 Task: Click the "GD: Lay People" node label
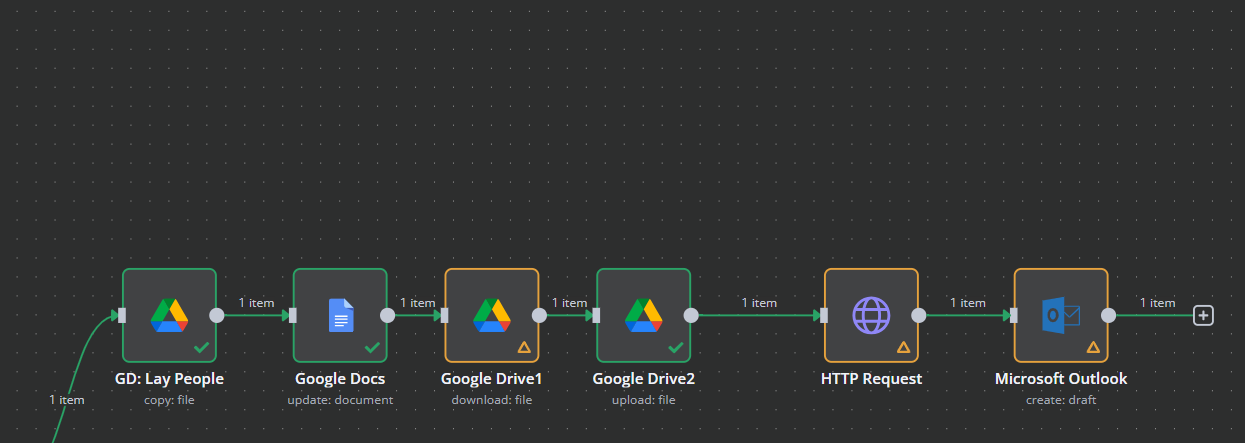tap(169, 379)
